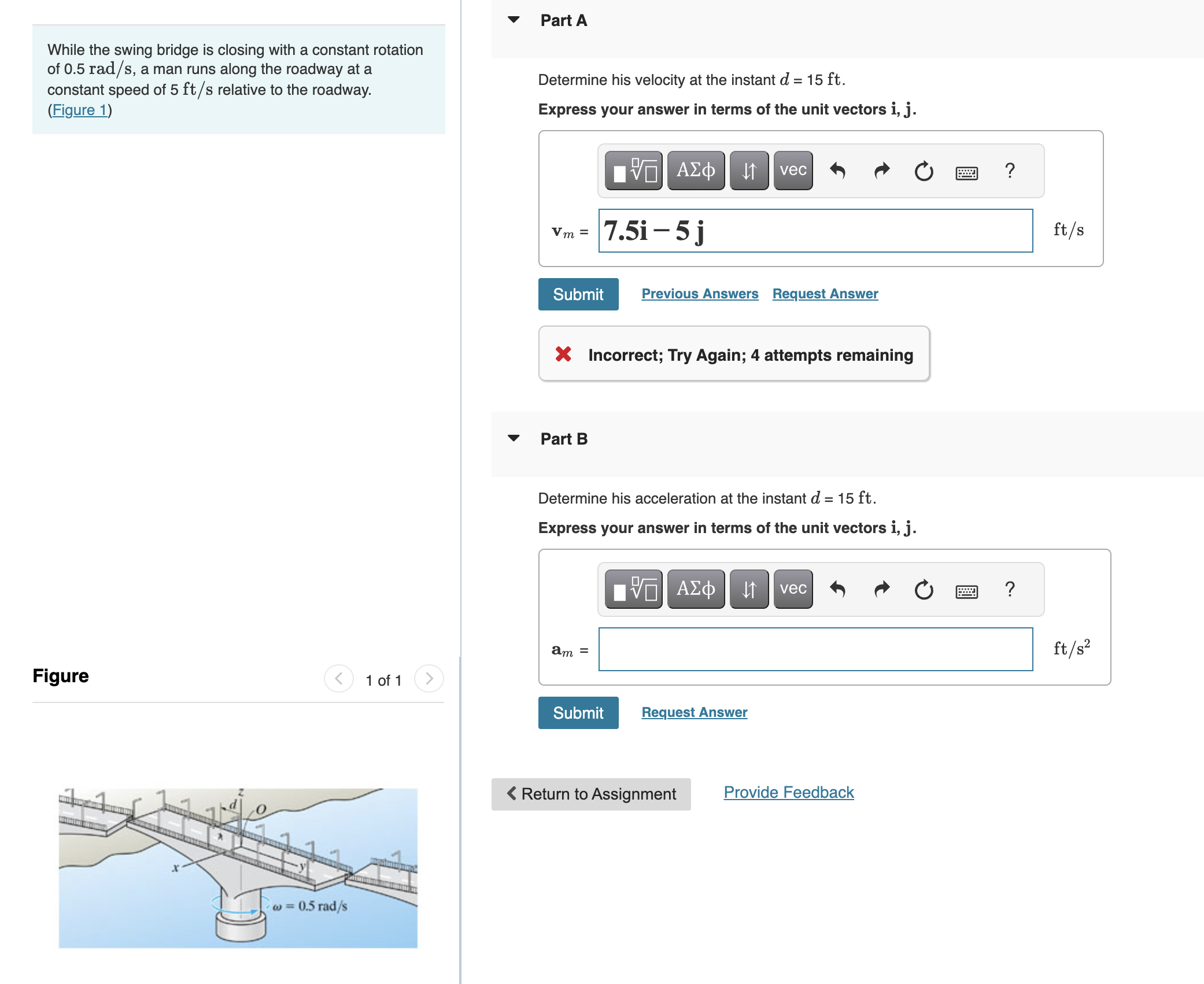Select the vec notation icon in Part A editor
Screen dimensions: 1204x984
[792, 171]
